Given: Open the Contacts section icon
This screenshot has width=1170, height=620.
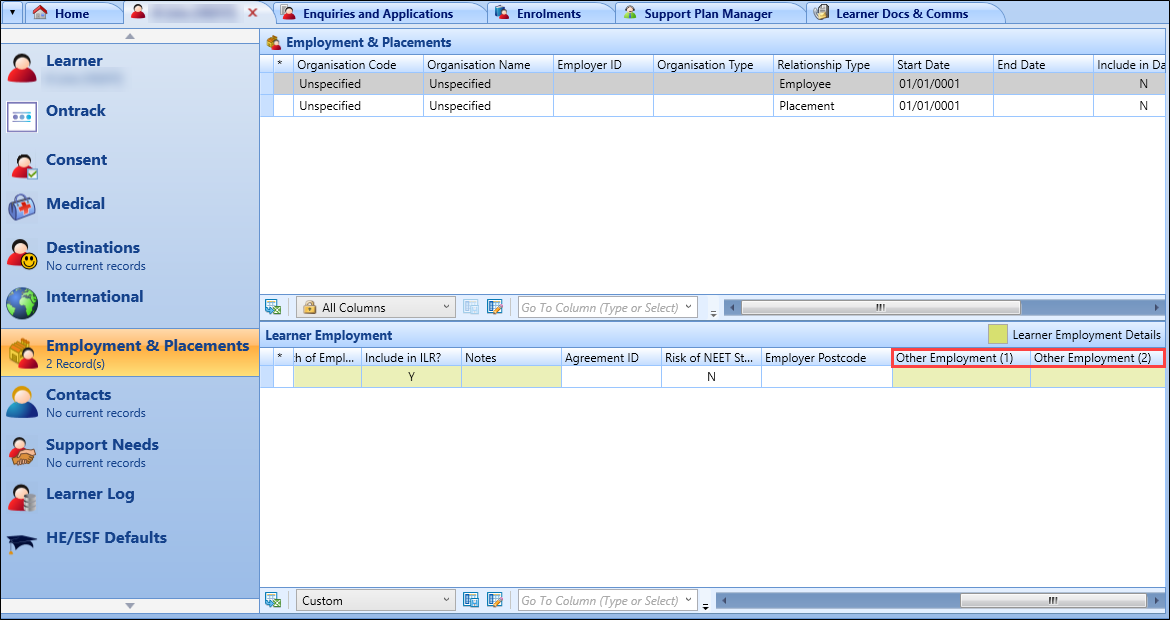Looking at the screenshot, I should pyautogui.click(x=22, y=402).
